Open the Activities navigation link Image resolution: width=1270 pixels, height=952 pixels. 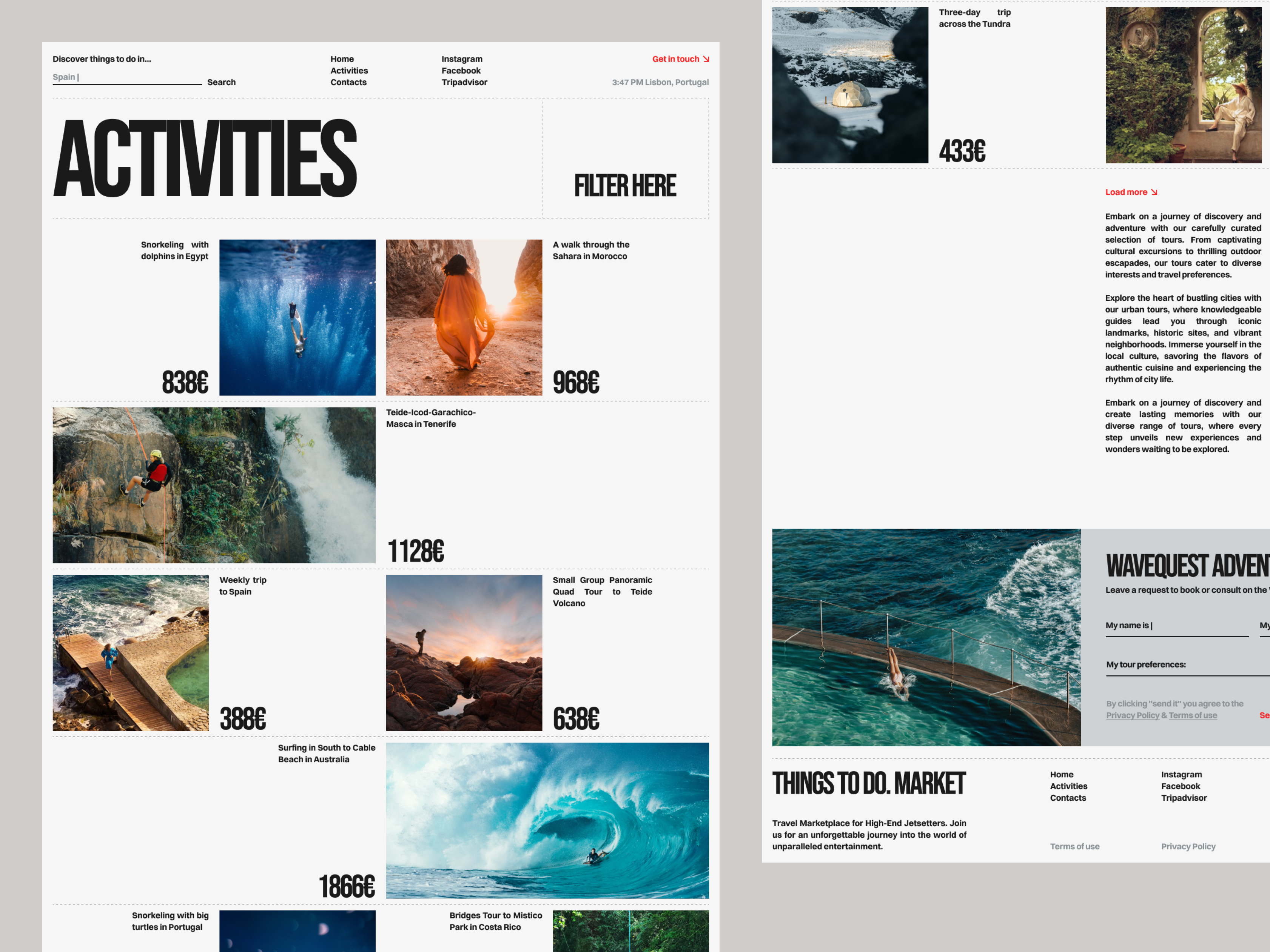tap(349, 70)
